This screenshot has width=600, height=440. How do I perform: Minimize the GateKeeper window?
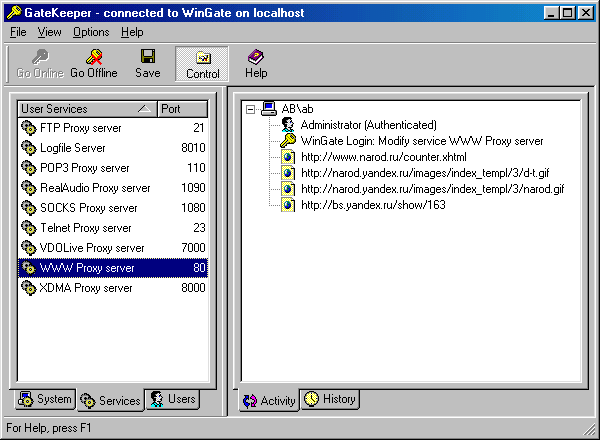[x=551, y=13]
